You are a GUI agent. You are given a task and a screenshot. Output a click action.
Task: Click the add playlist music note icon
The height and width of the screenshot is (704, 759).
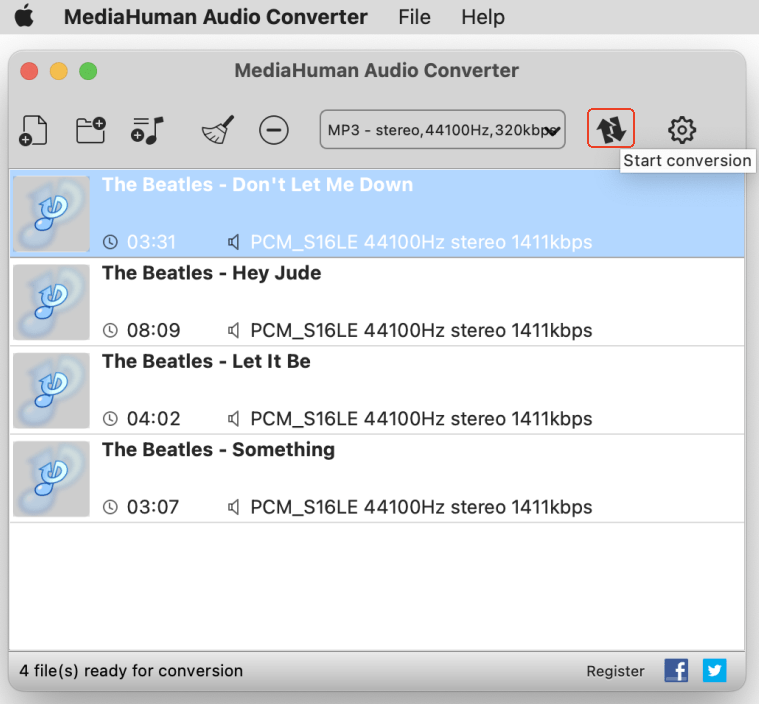147,129
